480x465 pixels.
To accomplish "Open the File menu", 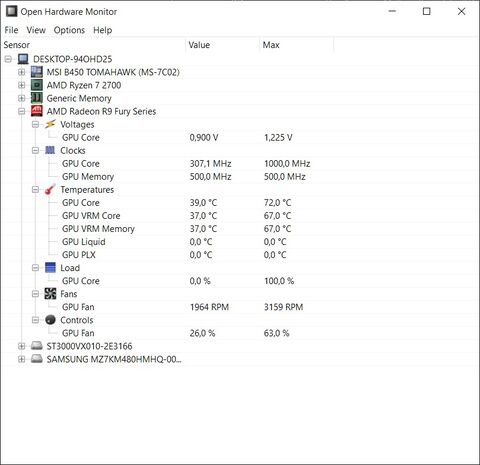I will click(x=11, y=30).
